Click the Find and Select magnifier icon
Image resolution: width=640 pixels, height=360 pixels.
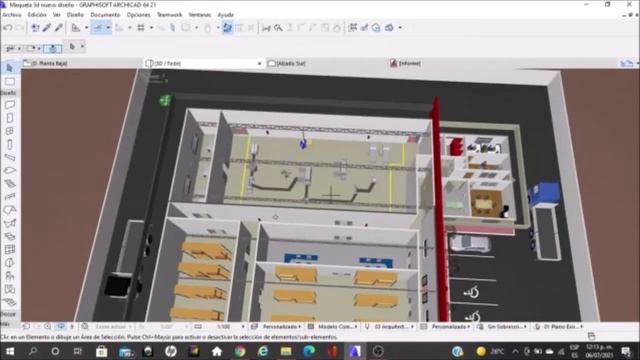(278, 28)
